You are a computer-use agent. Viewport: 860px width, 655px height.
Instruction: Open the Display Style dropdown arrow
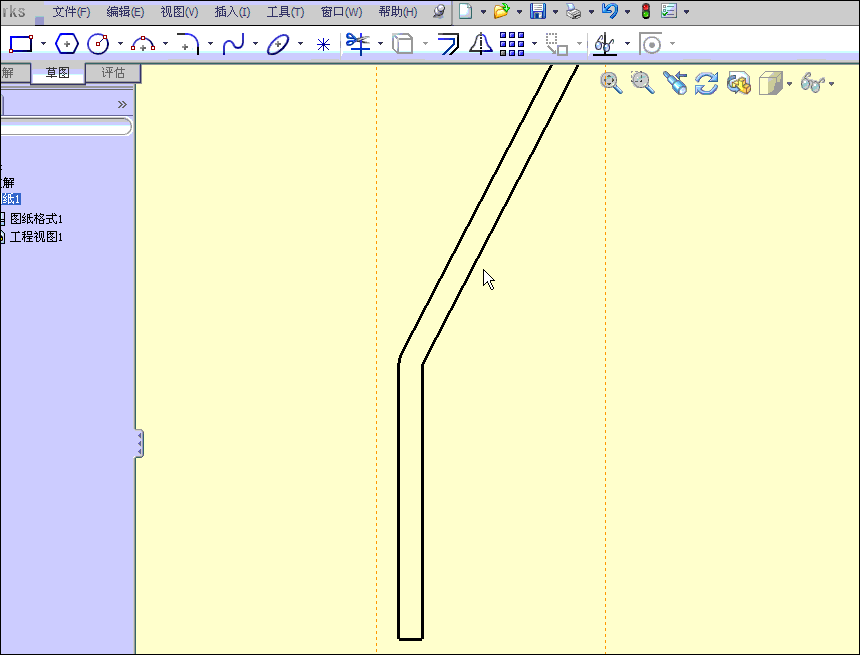[x=789, y=84]
